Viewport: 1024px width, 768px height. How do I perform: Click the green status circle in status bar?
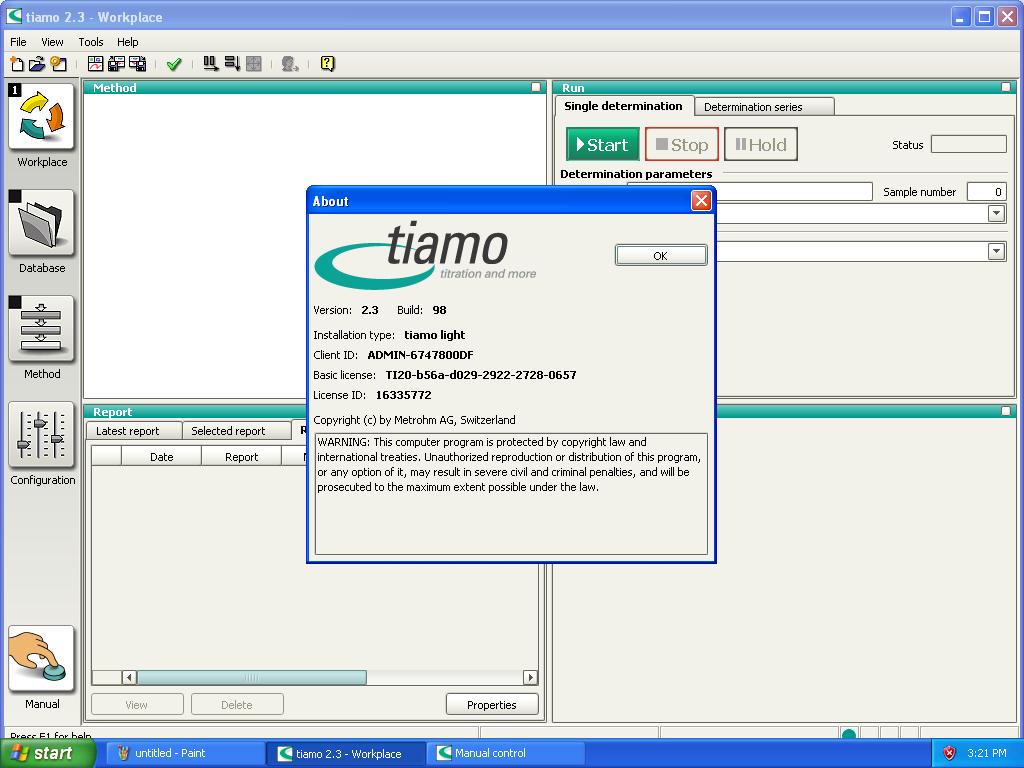pos(849,733)
